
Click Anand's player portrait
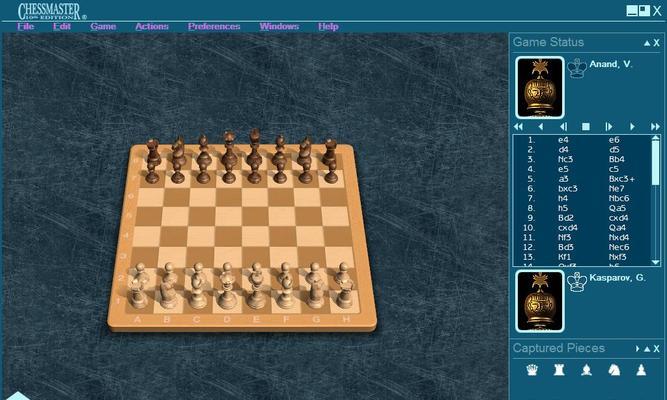tap(539, 87)
